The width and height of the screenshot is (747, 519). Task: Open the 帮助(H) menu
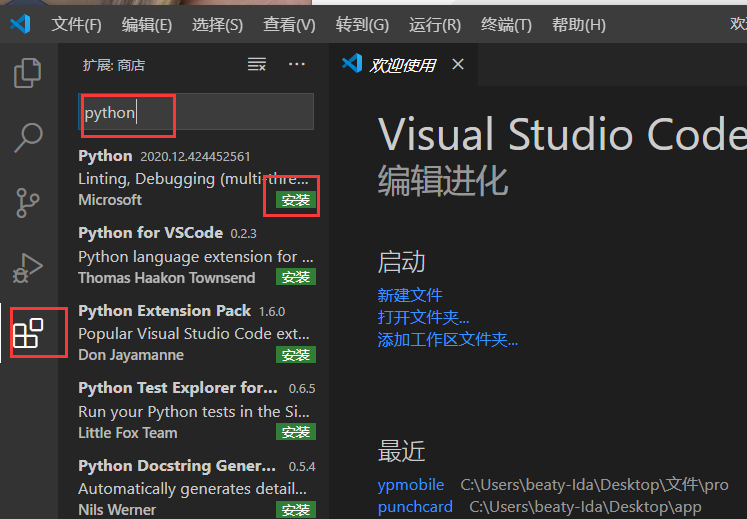[579, 24]
